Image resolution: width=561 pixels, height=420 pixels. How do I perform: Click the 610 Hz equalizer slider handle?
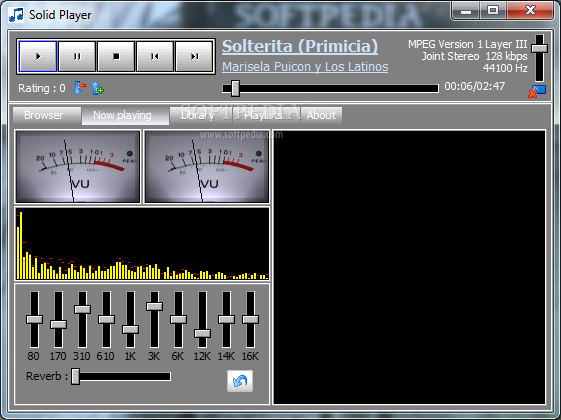pyautogui.click(x=106, y=319)
